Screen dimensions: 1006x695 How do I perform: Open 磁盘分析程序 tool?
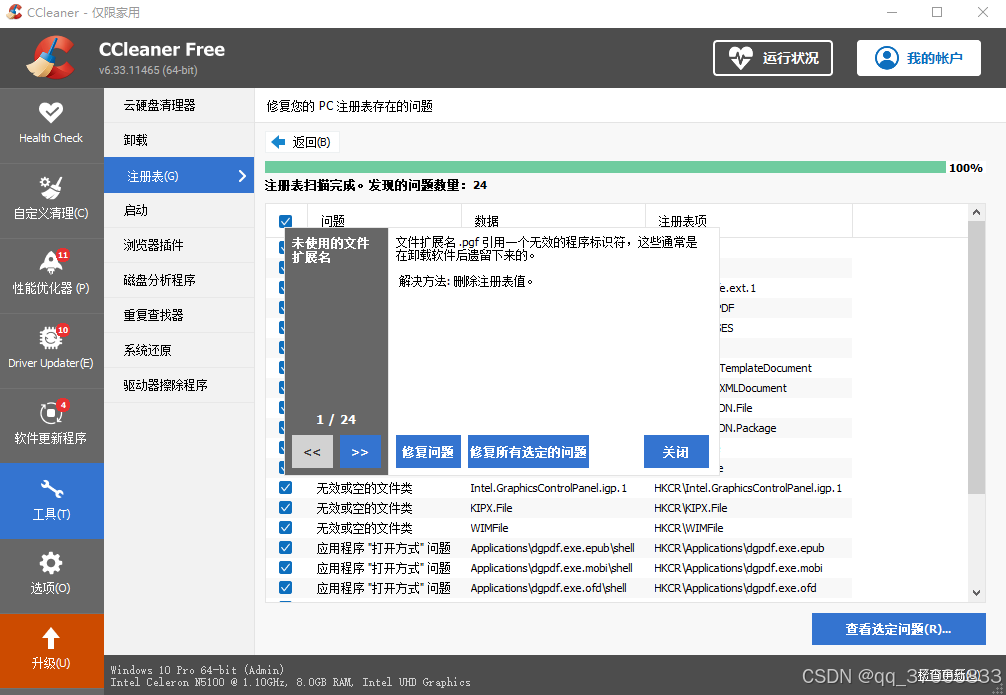(x=179, y=280)
